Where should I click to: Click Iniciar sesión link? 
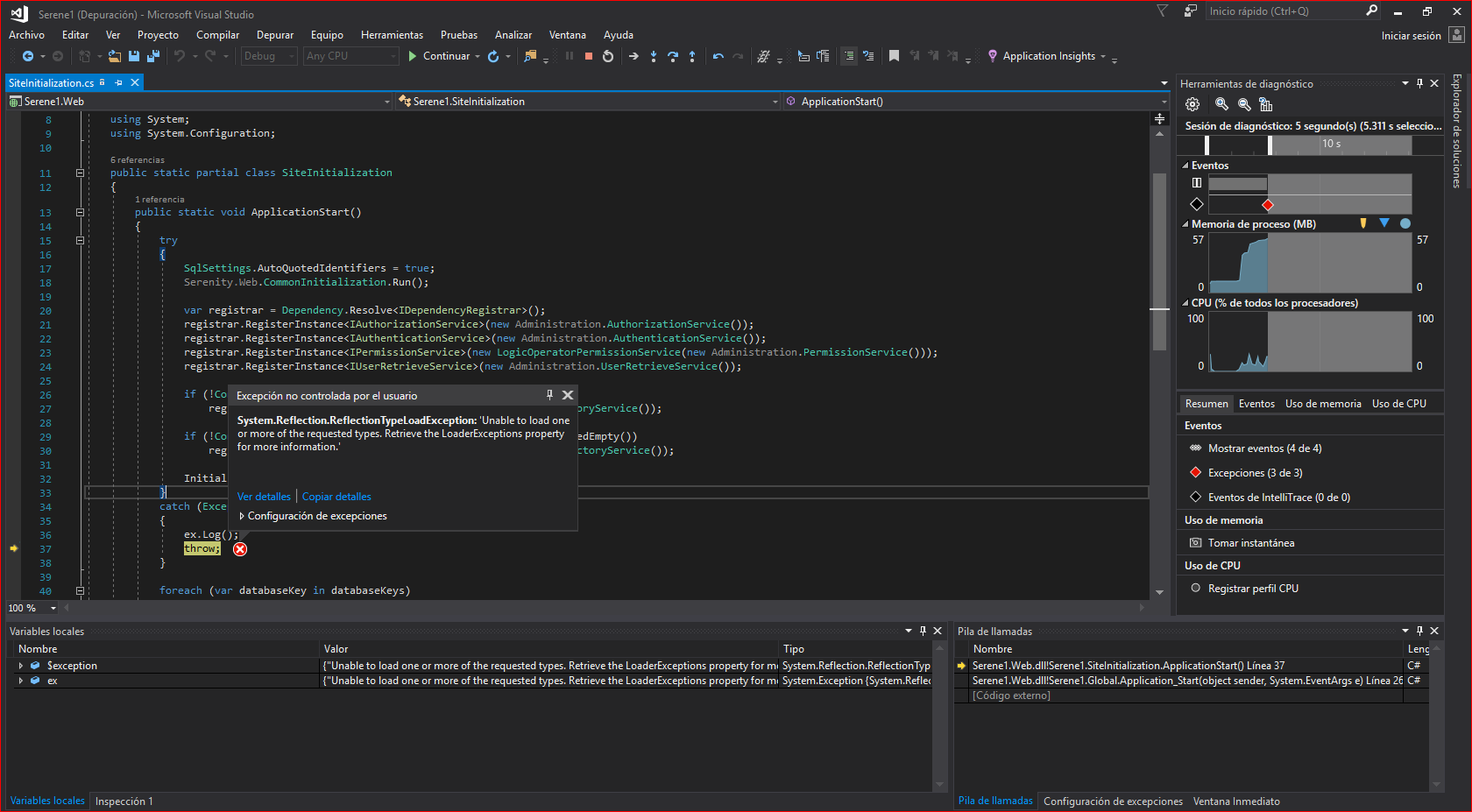coord(1411,36)
